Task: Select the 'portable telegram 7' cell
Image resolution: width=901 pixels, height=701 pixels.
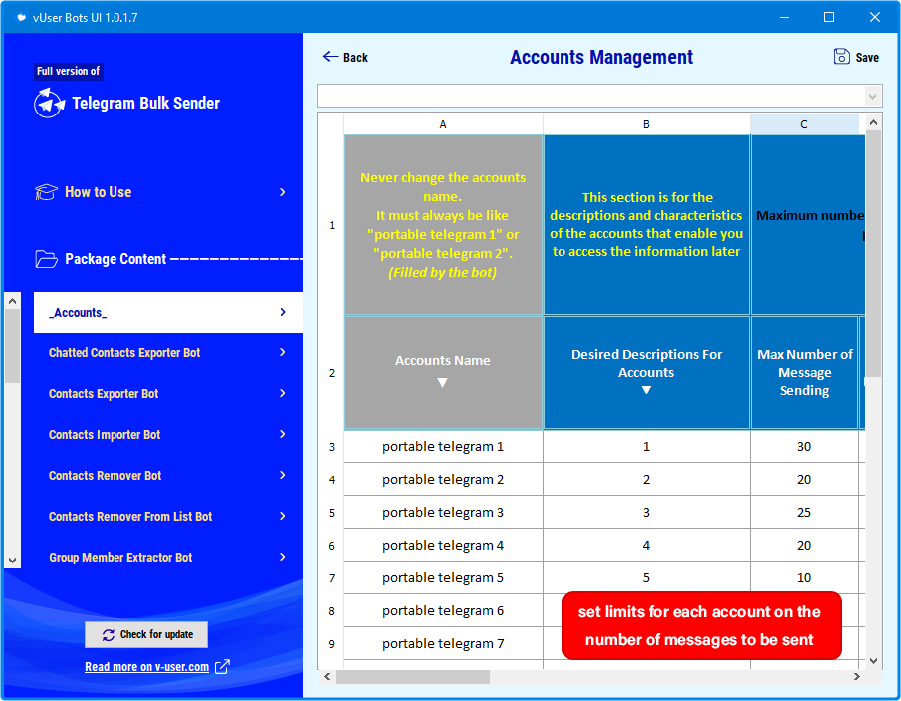Action: pyautogui.click(x=443, y=644)
